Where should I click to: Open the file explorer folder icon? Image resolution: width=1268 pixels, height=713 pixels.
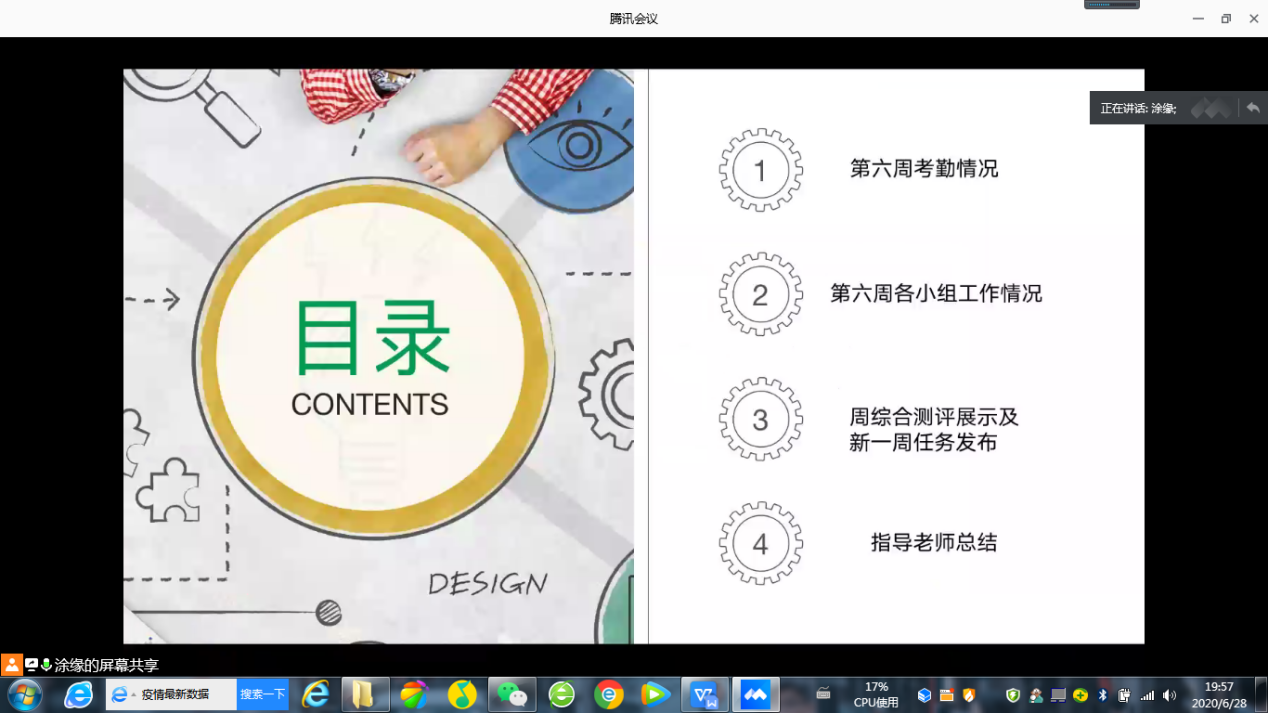(364, 694)
